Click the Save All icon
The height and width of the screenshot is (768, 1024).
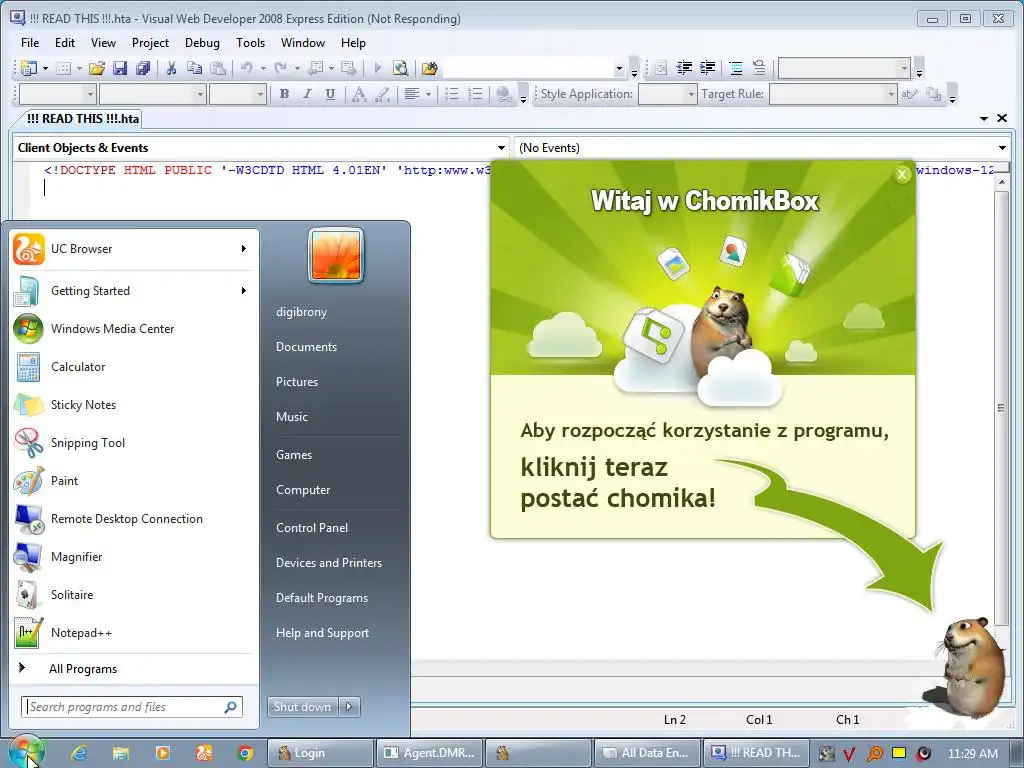143,68
